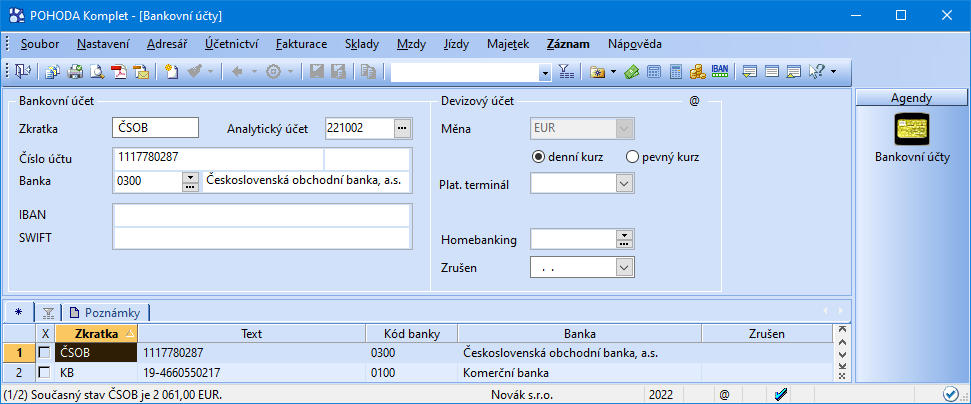The height and width of the screenshot is (404, 971).
Task: Click the Zkratka input field
Action: click(x=155, y=128)
